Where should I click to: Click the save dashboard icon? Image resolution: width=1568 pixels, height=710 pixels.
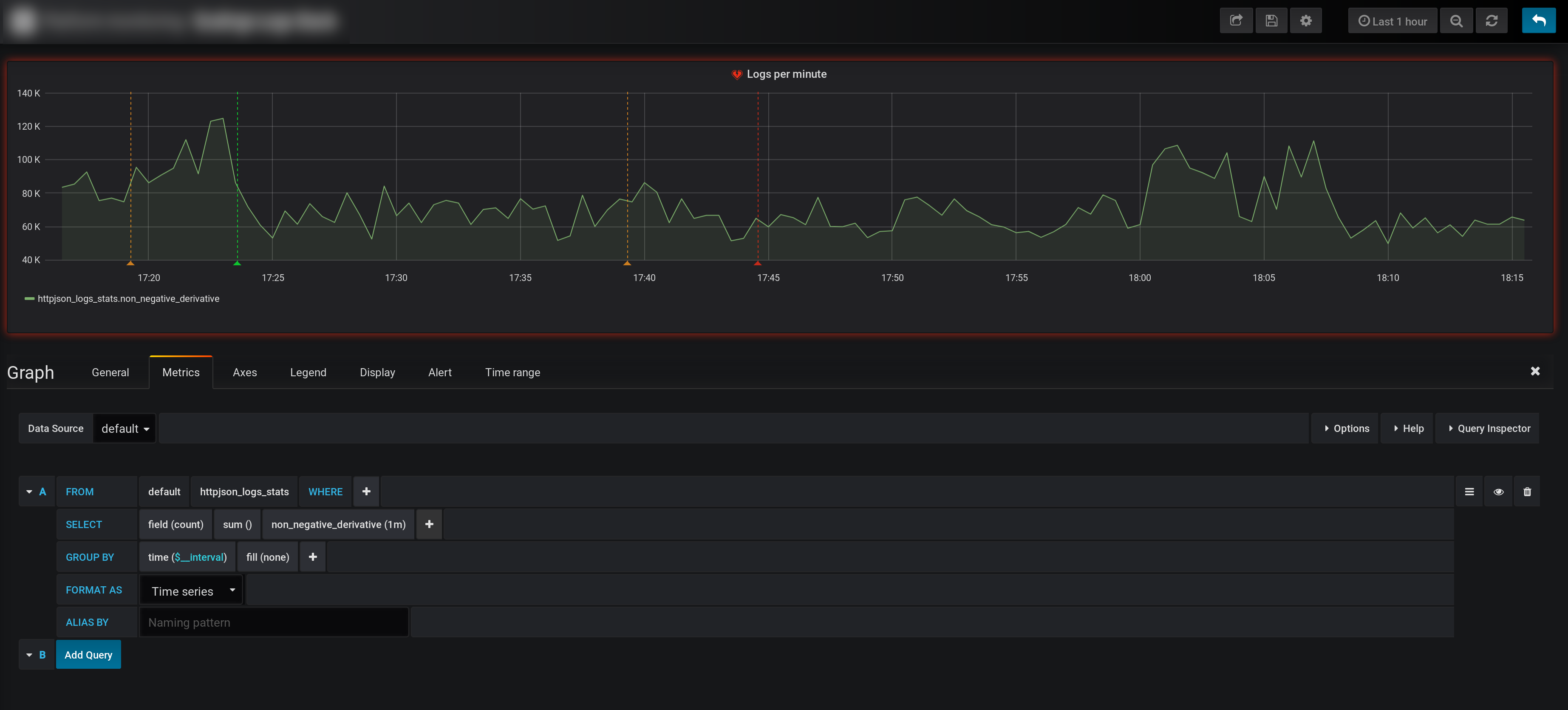(1271, 21)
